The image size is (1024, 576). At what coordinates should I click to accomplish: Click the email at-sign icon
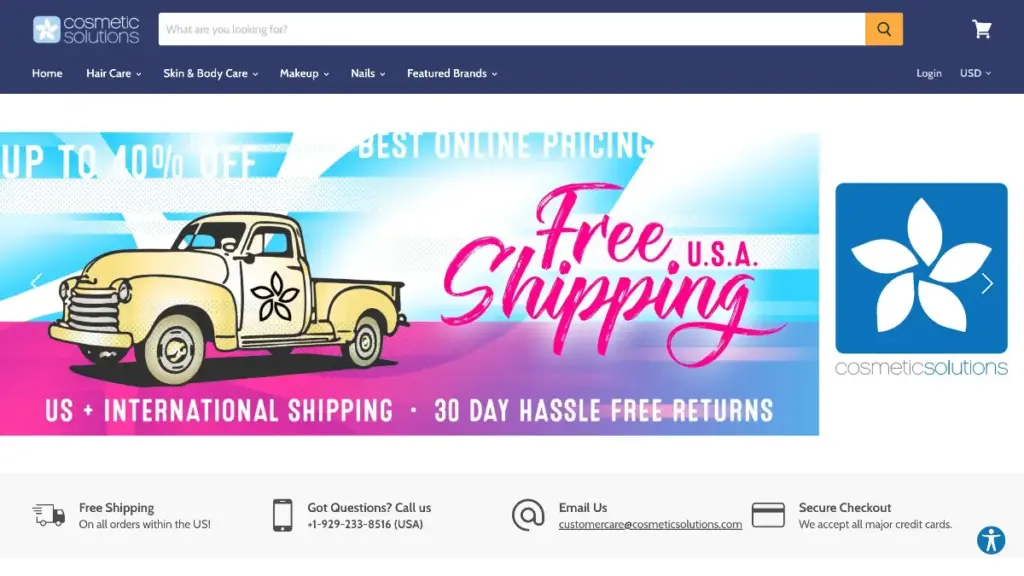pyautogui.click(x=528, y=515)
